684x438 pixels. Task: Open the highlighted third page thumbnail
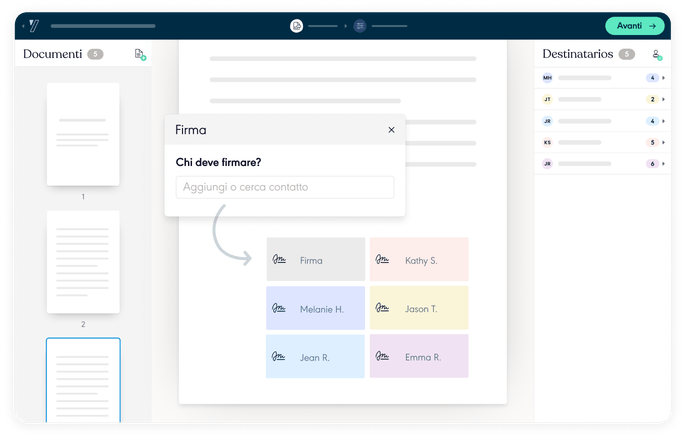tap(83, 380)
